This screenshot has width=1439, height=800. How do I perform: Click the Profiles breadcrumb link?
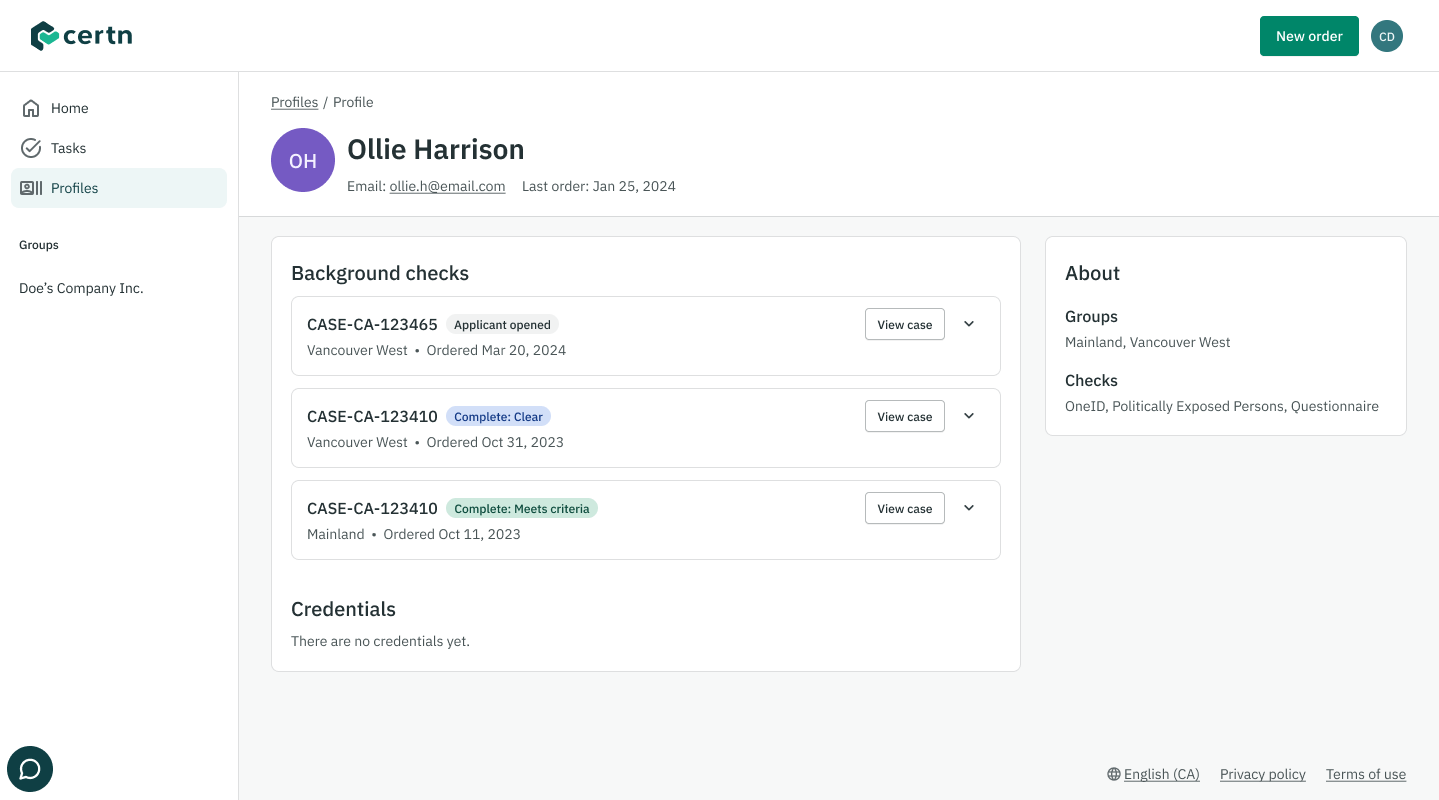click(294, 102)
